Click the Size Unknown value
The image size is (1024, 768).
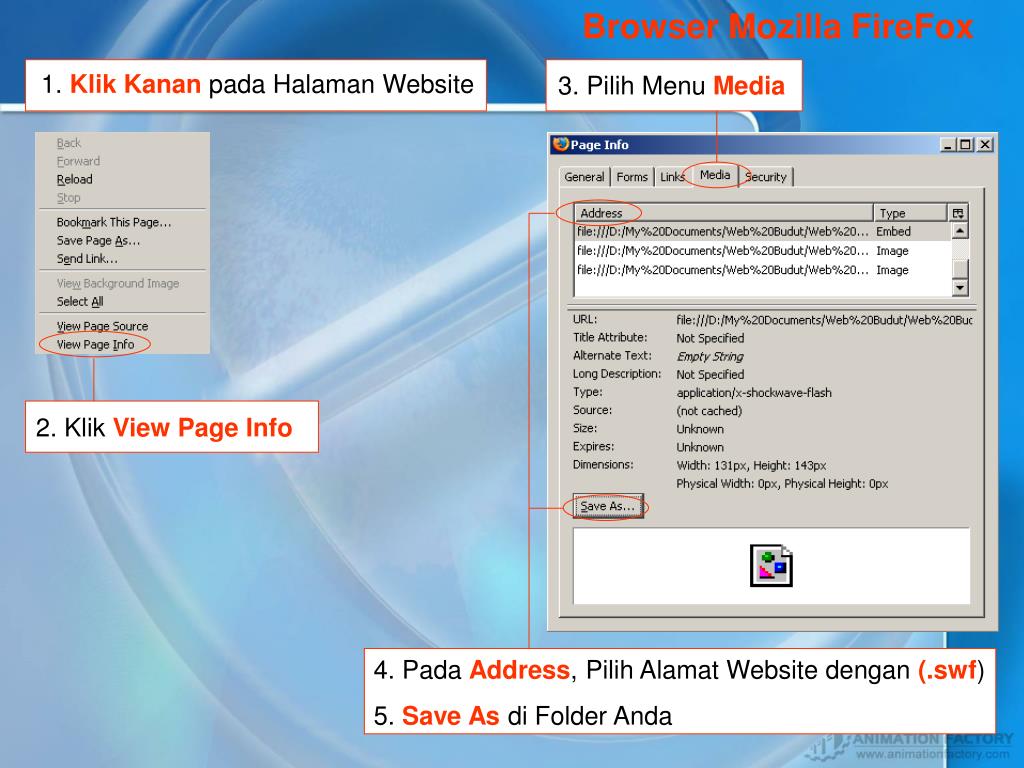(700, 429)
